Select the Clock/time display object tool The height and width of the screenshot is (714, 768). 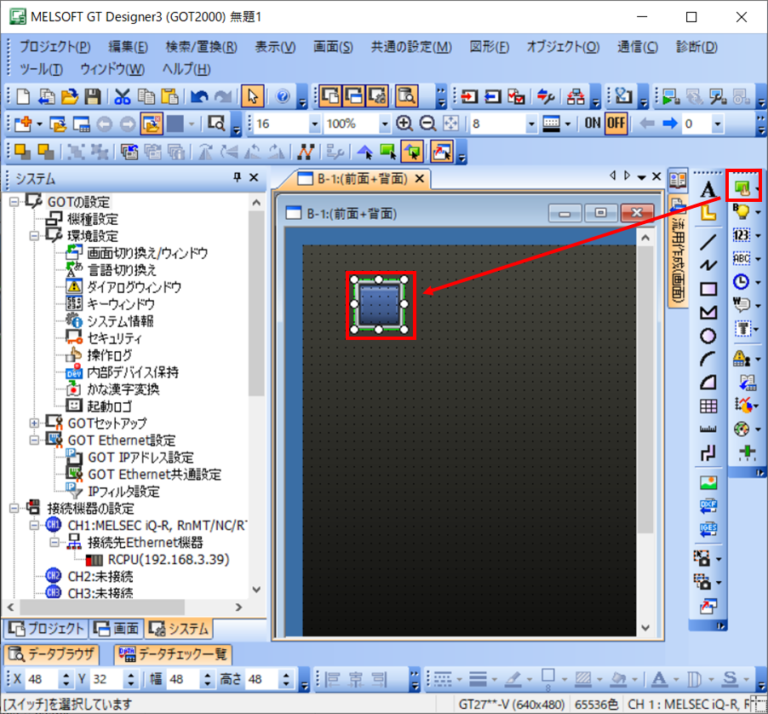(x=741, y=282)
